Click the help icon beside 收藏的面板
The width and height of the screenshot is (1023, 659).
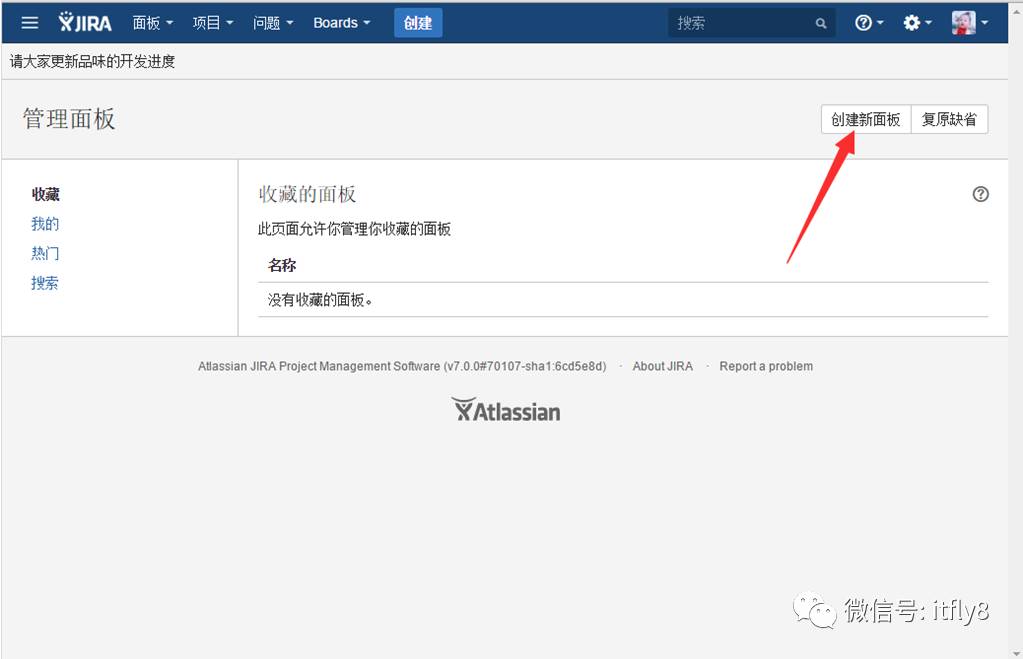(x=980, y=194)
